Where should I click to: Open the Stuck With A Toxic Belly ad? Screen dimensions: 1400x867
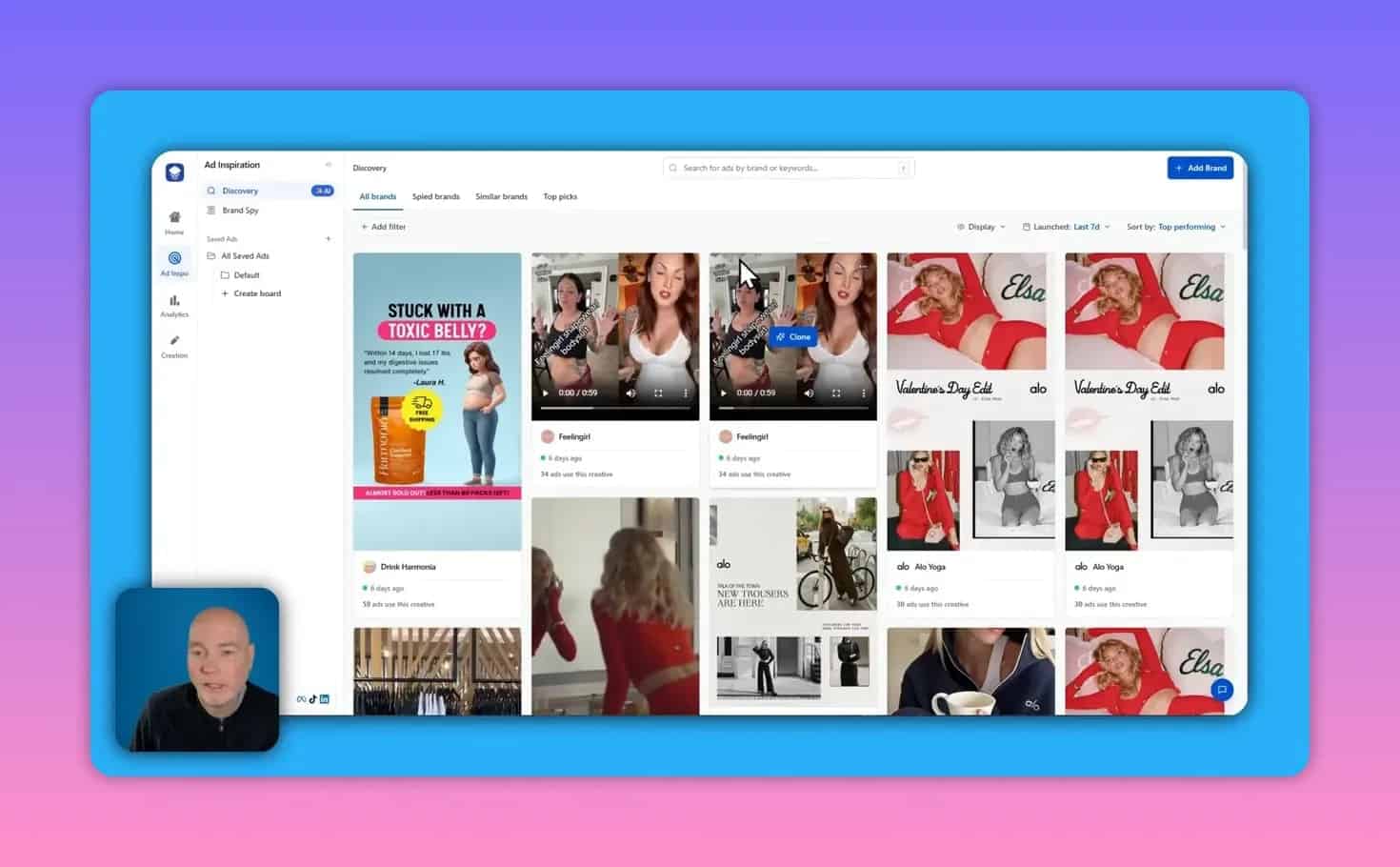437,401
